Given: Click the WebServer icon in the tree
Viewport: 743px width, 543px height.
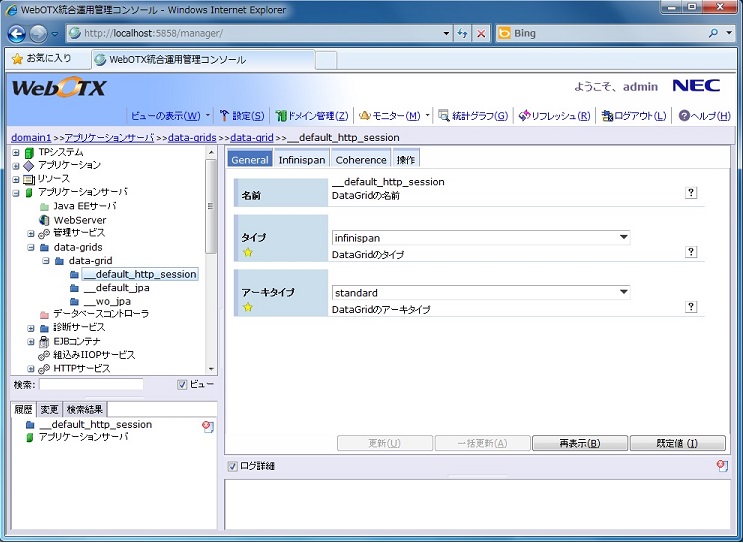Looking at the screenshot, I should (x=44, y=220).
